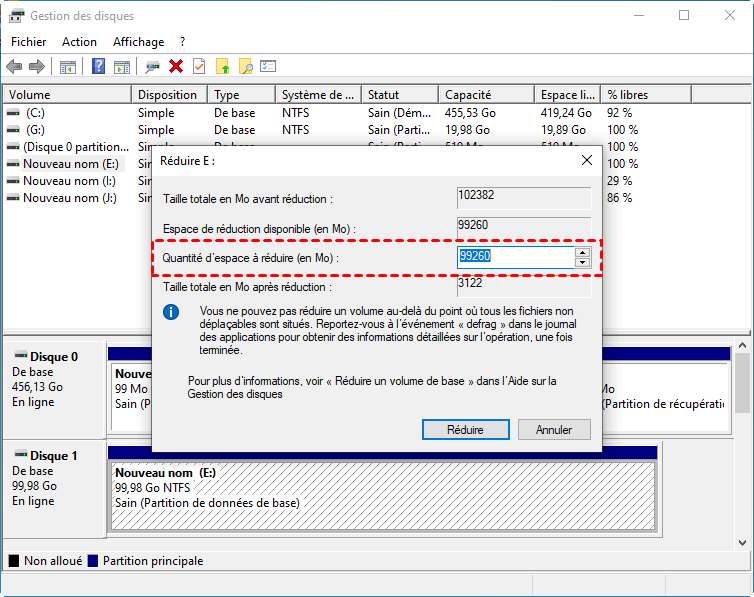Sort by the Volume column header
The image size is (754, 597).
pyautogui.click(x=67, y=95)
